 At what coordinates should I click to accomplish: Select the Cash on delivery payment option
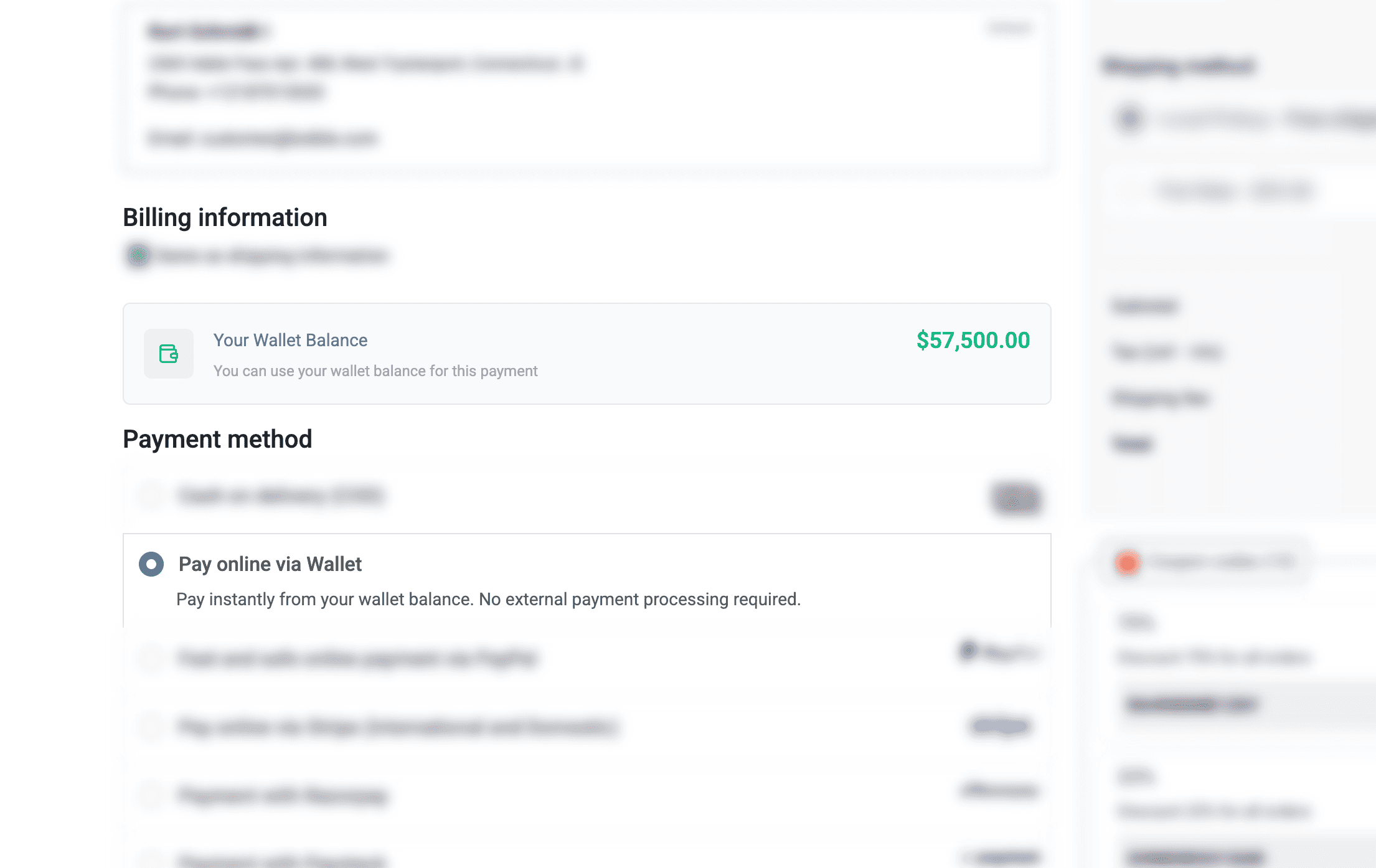tap(150, 496)
